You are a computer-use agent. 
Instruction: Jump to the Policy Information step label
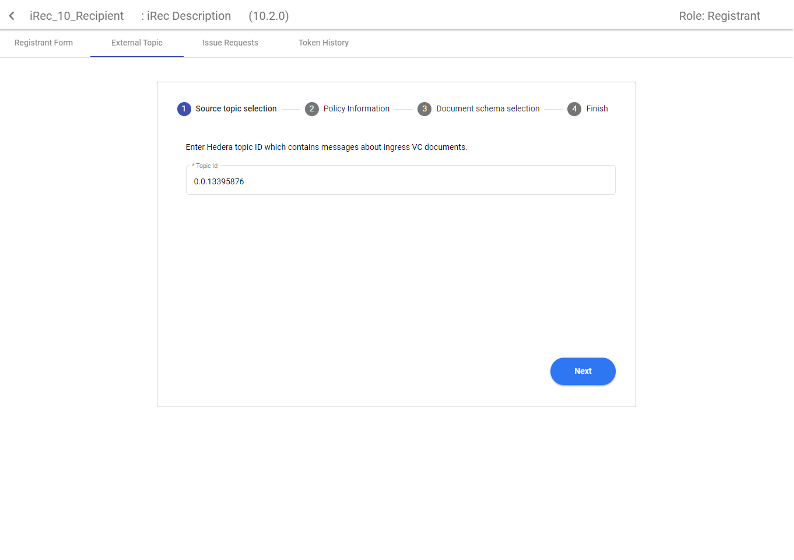point(356,109)
